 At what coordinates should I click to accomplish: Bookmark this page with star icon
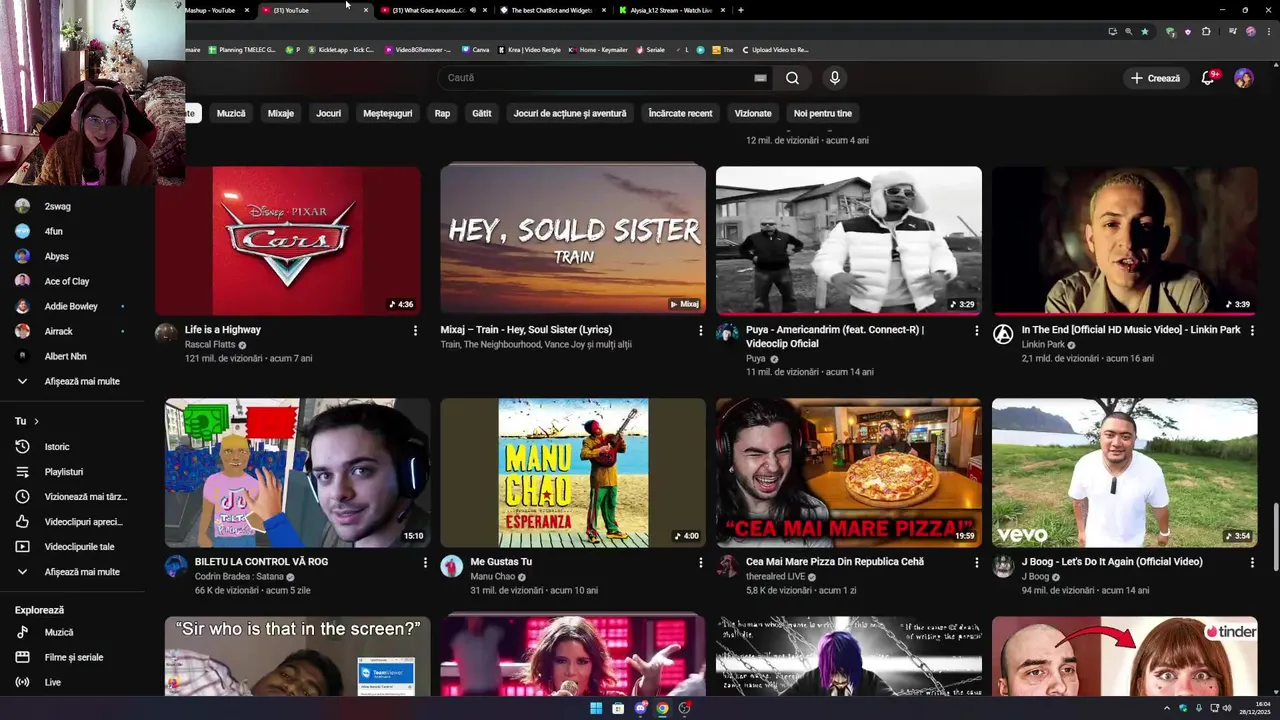click(1145, 32)
